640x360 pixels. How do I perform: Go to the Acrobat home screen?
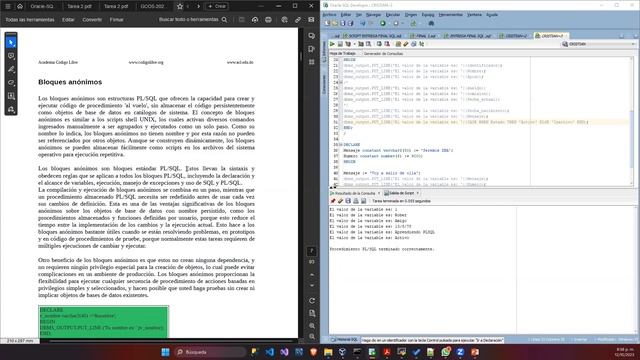pos(20,7)
